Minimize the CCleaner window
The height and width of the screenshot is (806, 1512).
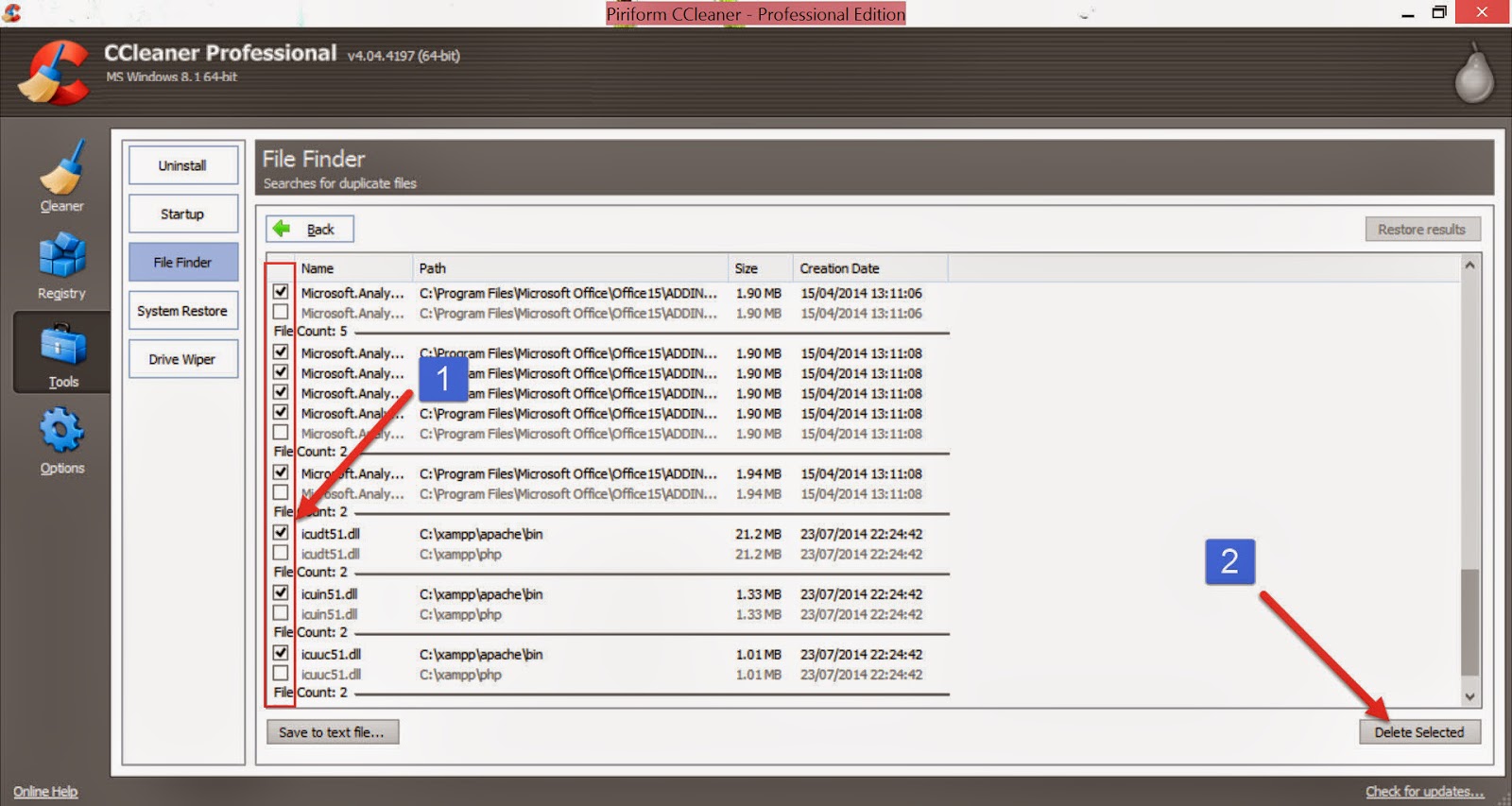[x=1408, y=13]
